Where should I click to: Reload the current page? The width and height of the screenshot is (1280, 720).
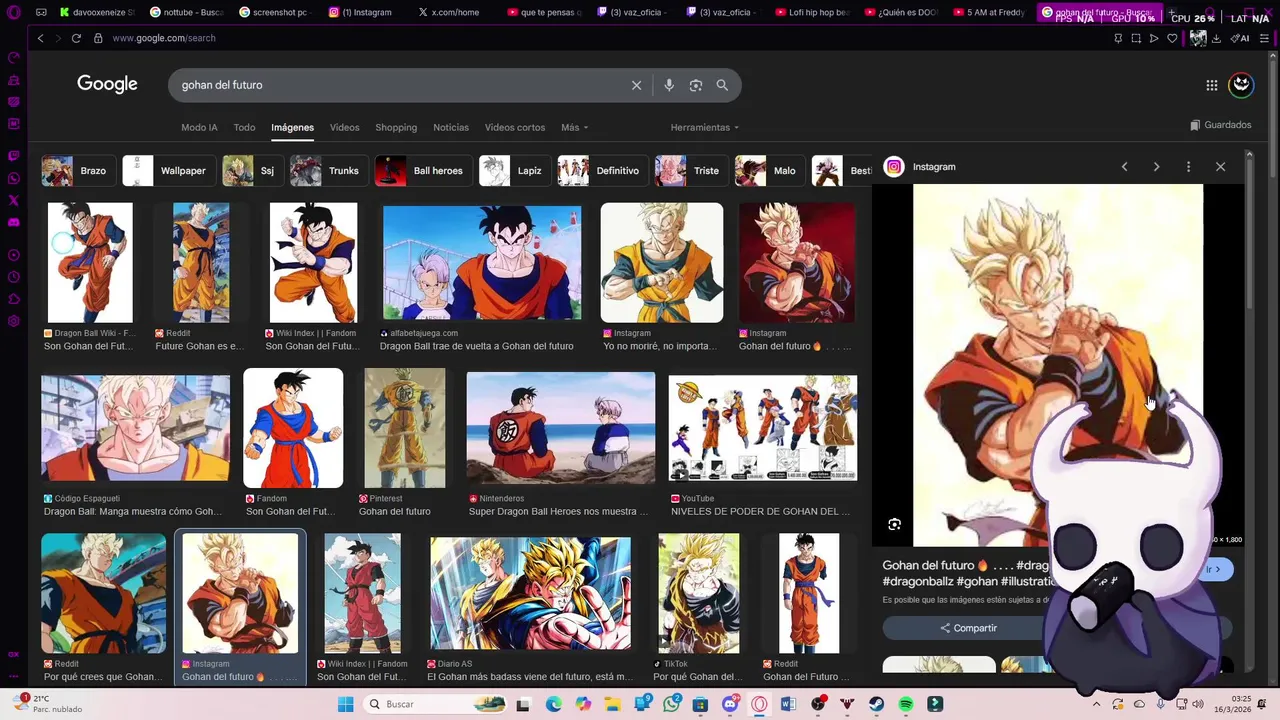[x=76, y=38]
